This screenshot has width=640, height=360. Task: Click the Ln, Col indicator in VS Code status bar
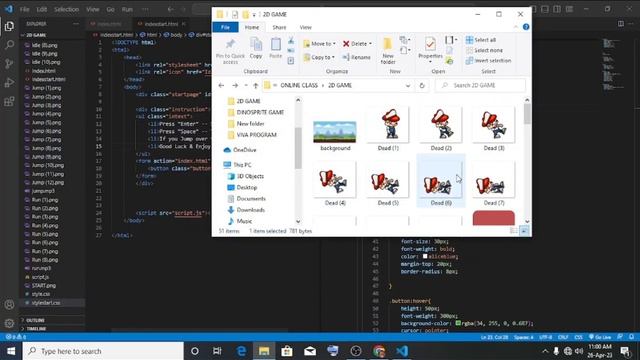pos(494,337)
